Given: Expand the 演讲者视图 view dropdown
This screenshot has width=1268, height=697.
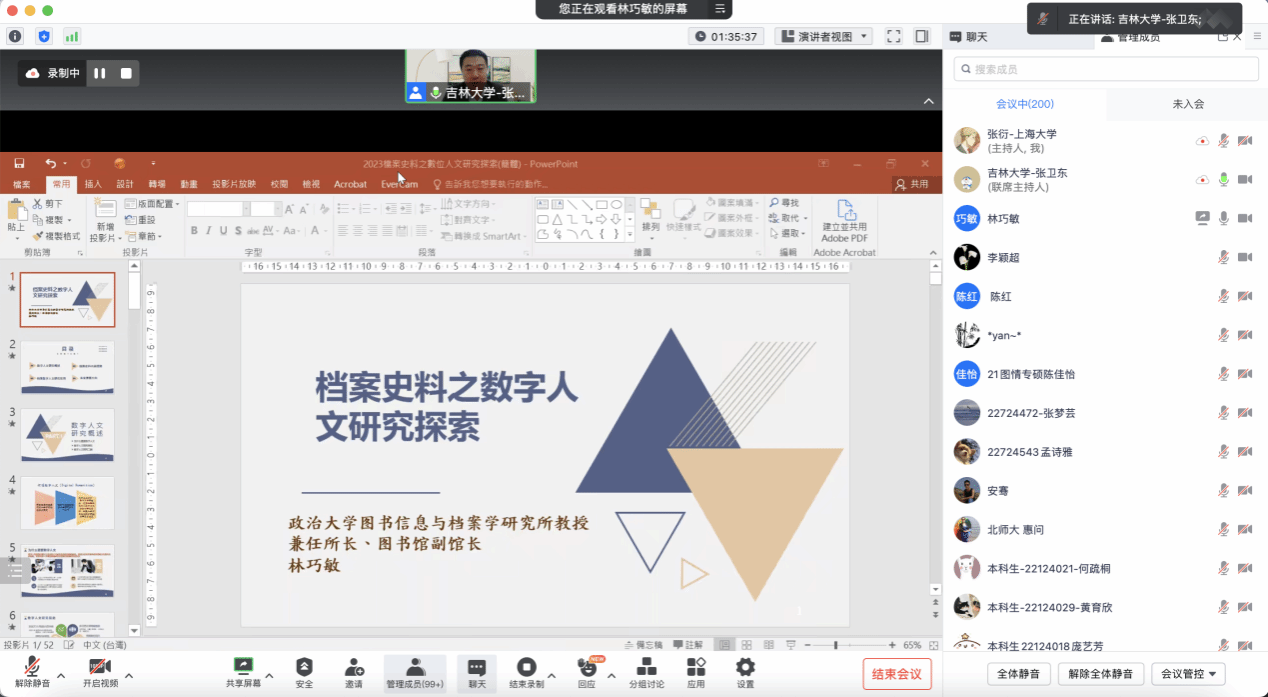Looking at the screenshot, I should pos(823,36).
